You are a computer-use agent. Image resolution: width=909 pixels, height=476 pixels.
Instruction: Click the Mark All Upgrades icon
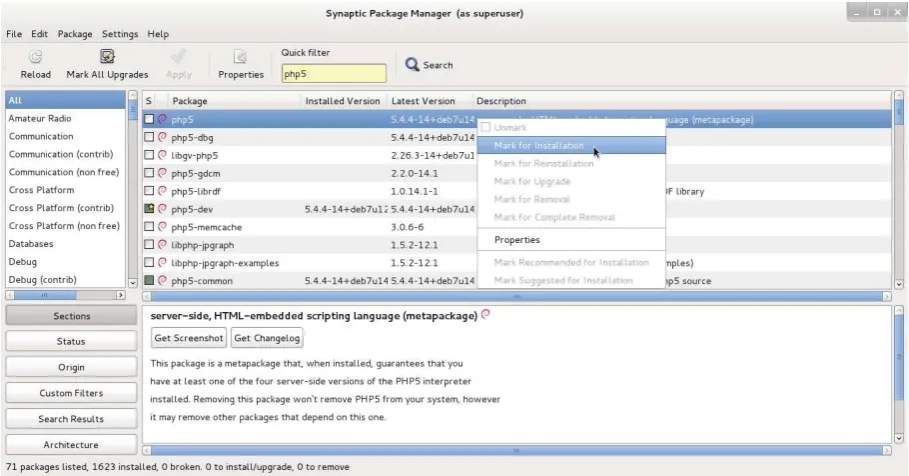click(107, 56)
